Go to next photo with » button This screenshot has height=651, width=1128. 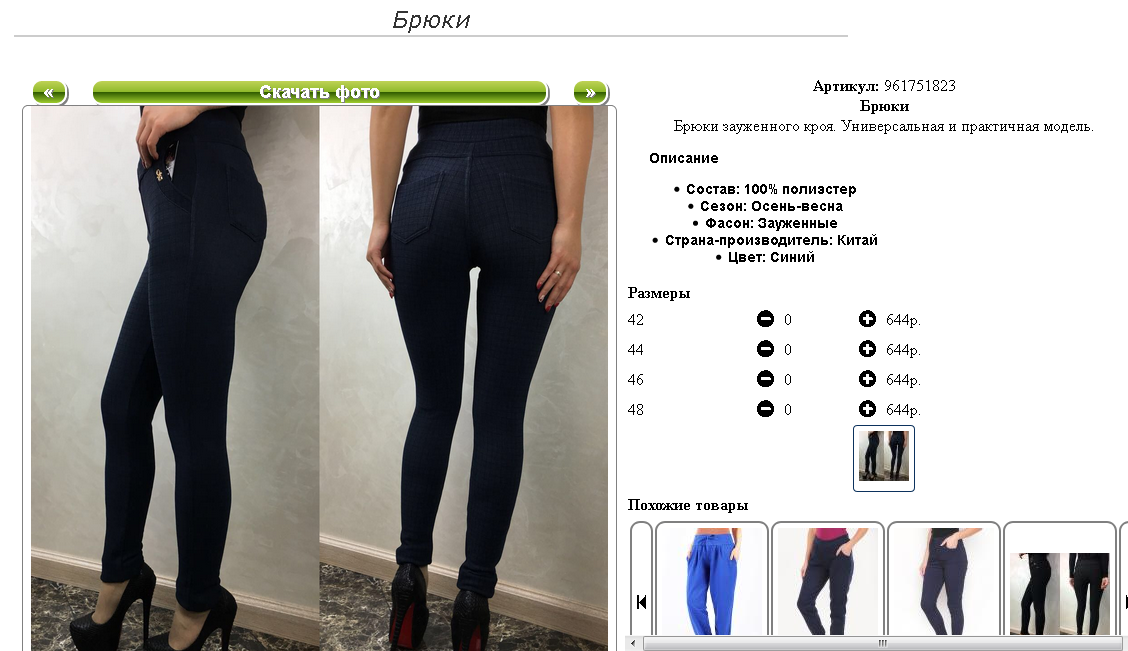pos(590,92)
